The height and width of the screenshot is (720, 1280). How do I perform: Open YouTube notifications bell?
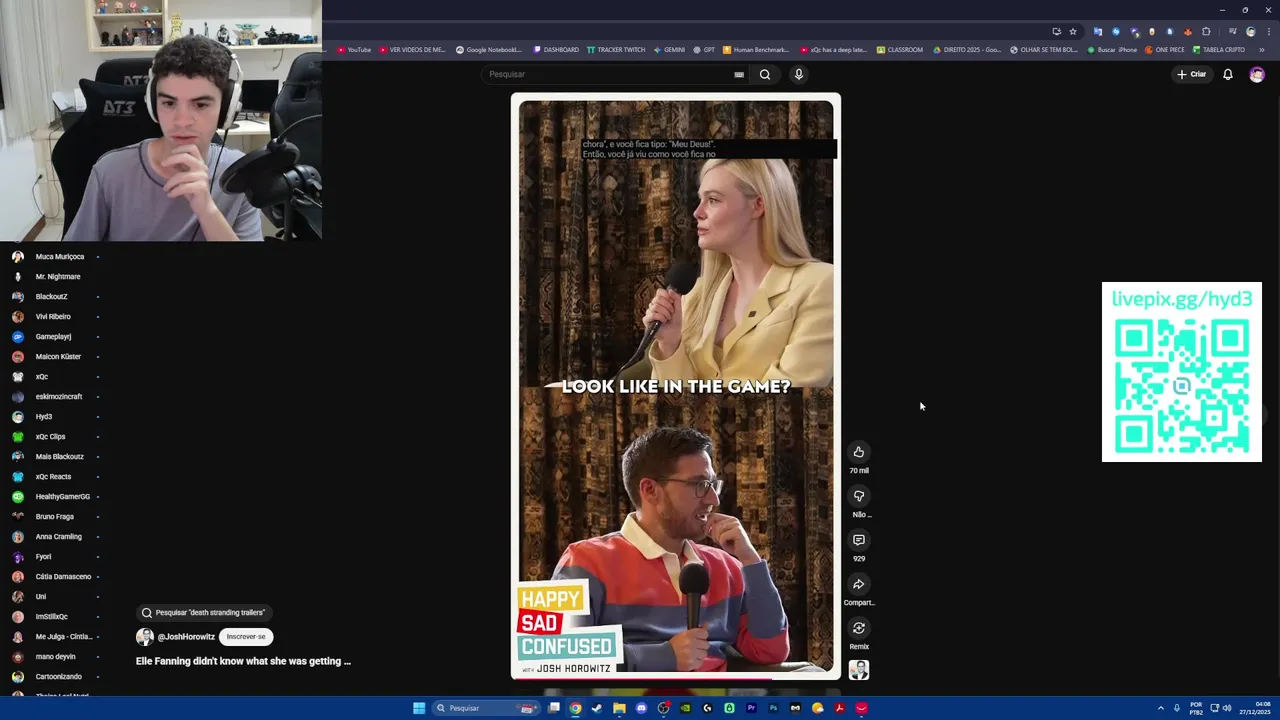[1227, 74]
